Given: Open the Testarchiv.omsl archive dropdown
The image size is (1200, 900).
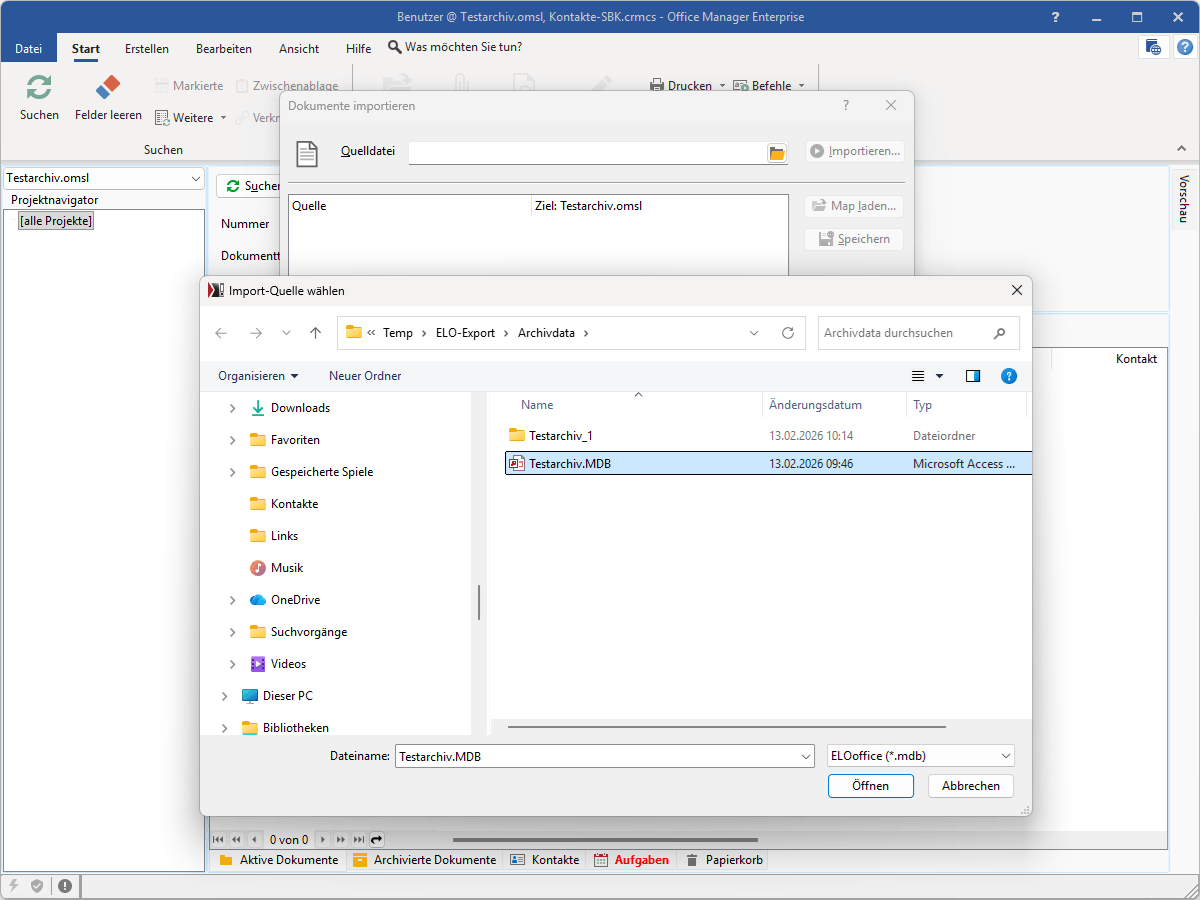Looking at the screenshot, I should [104, 178].
